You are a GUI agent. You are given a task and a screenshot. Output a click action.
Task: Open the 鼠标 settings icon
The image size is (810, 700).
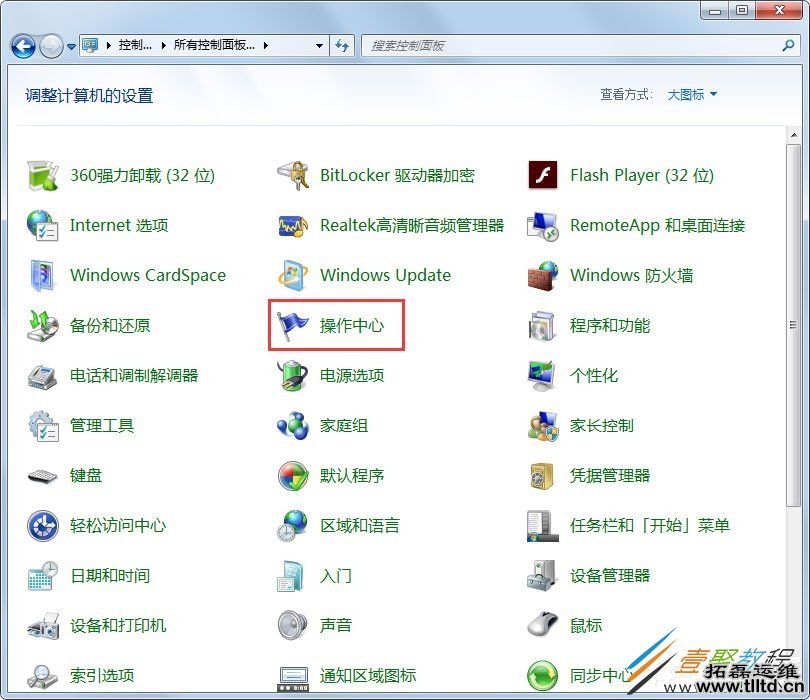tap(585, 625)
